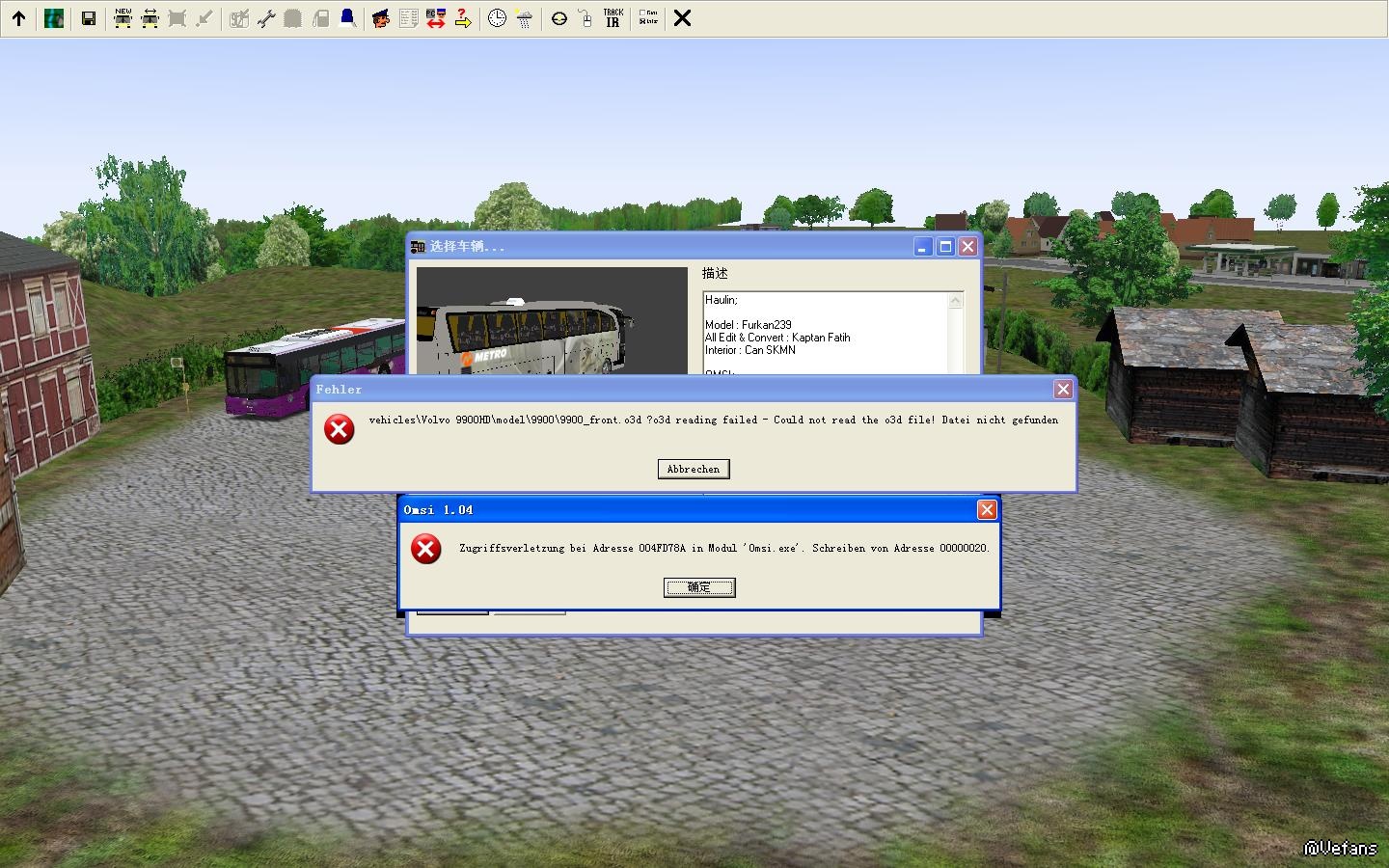1389x868 pixels.
Task: Click the Zugriffsverletzung error message text
Action: tap(724, 549)
